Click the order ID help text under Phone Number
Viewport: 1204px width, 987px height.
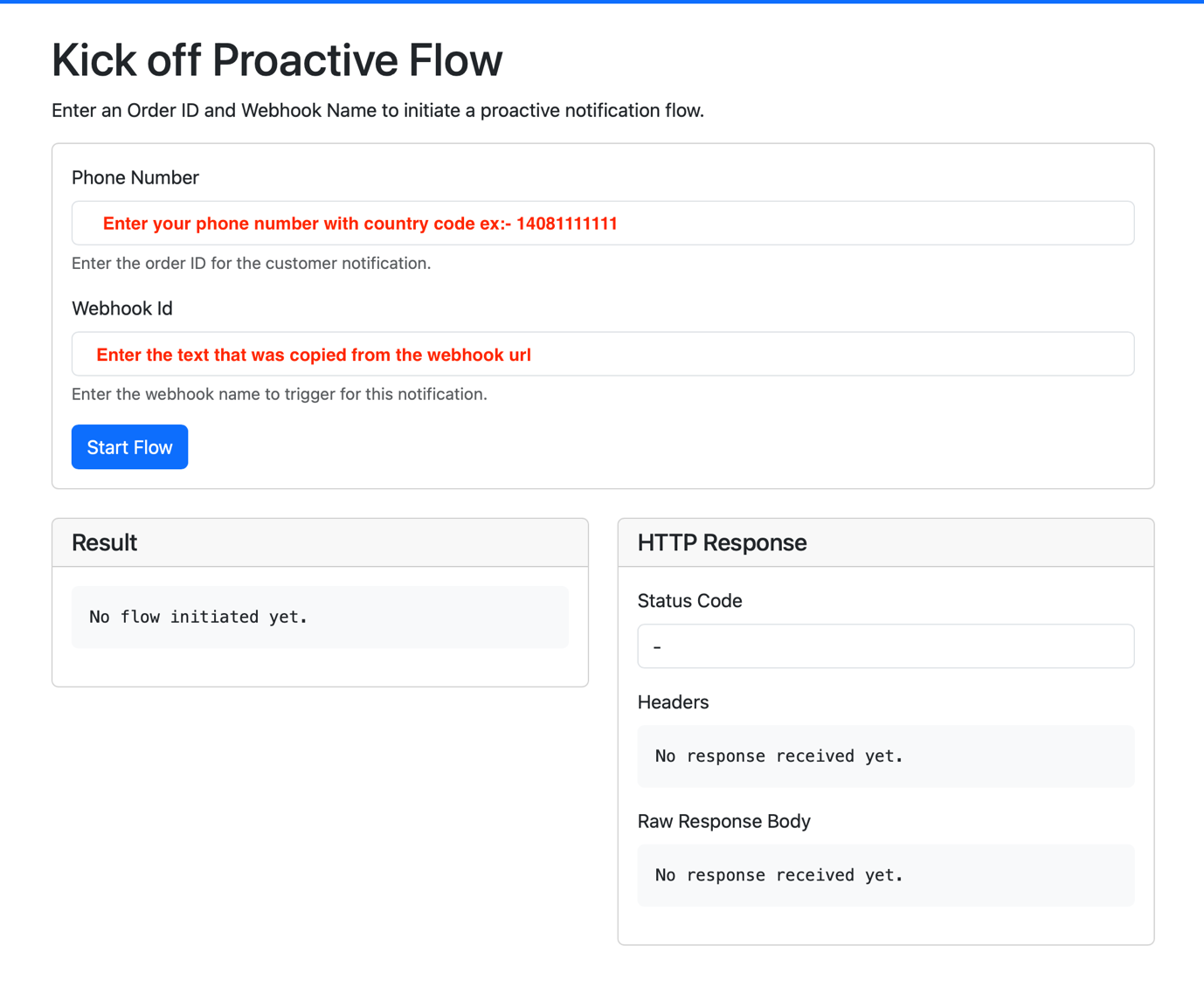click(x=251, y=264)
